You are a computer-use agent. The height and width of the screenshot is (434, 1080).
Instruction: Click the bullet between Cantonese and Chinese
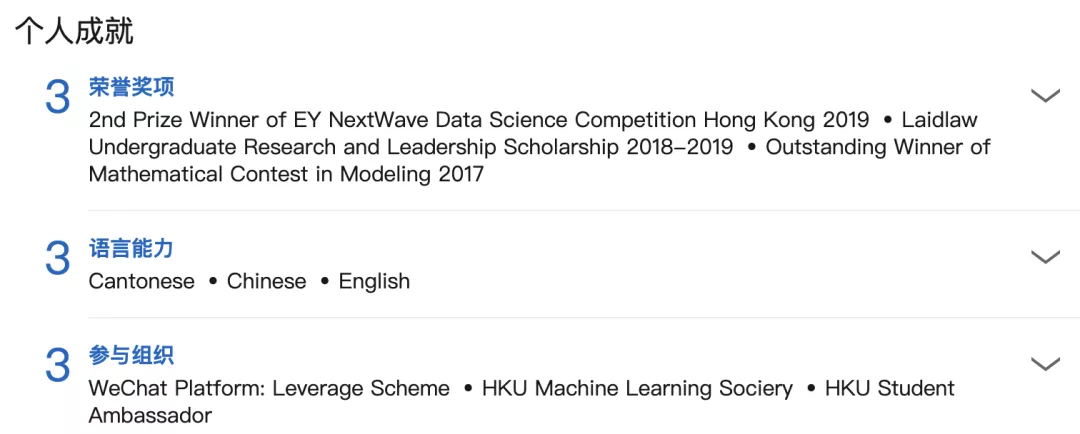pos(212,282)
